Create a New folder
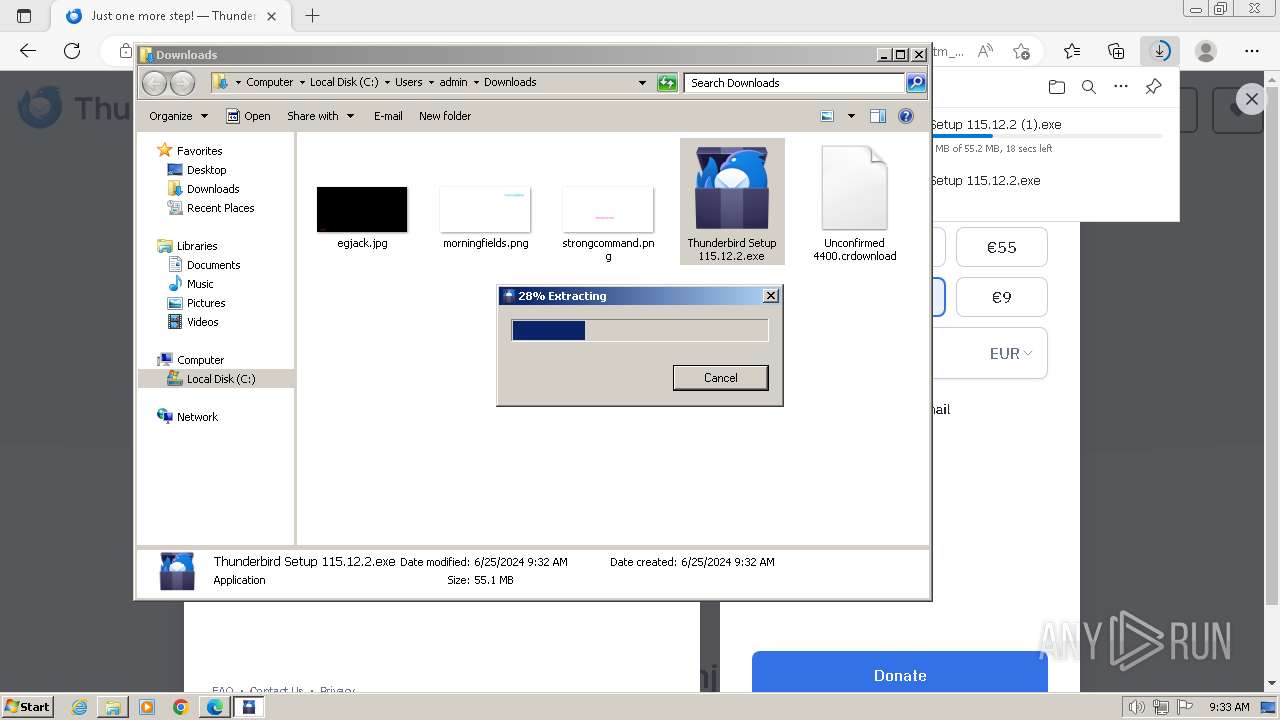 (445, 116)
